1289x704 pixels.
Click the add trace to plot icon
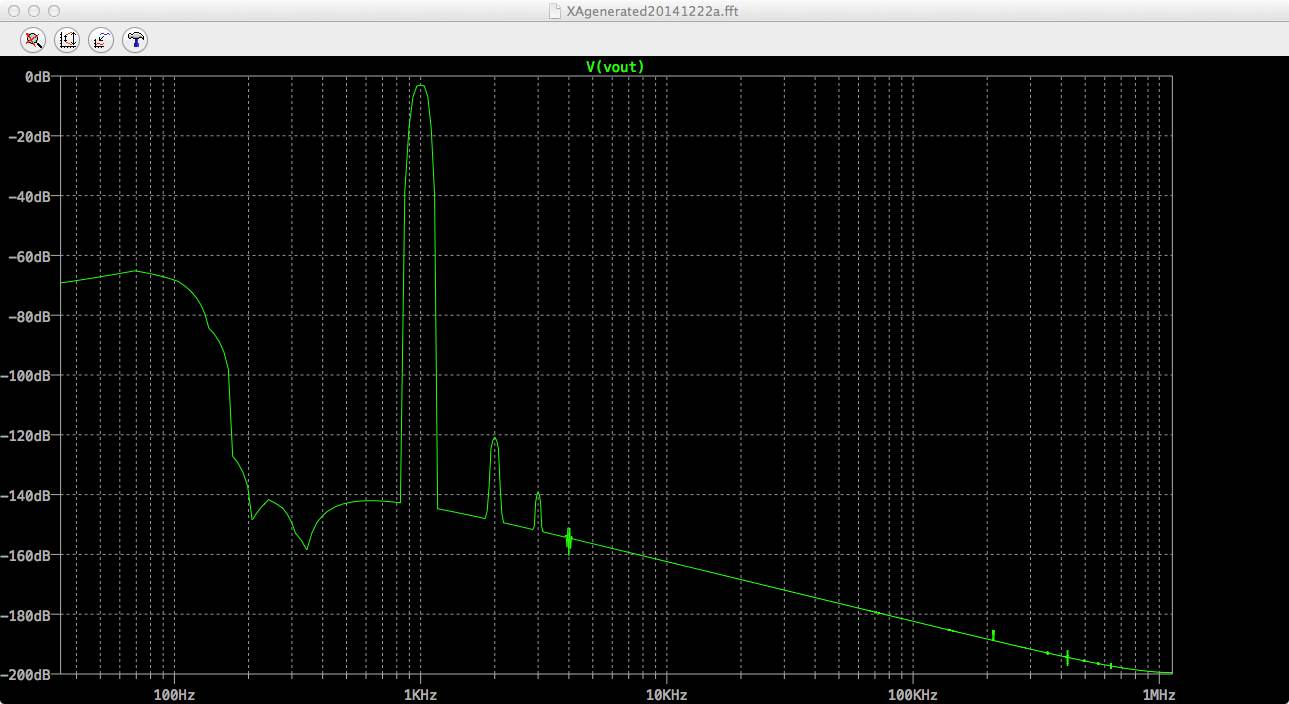100,40
